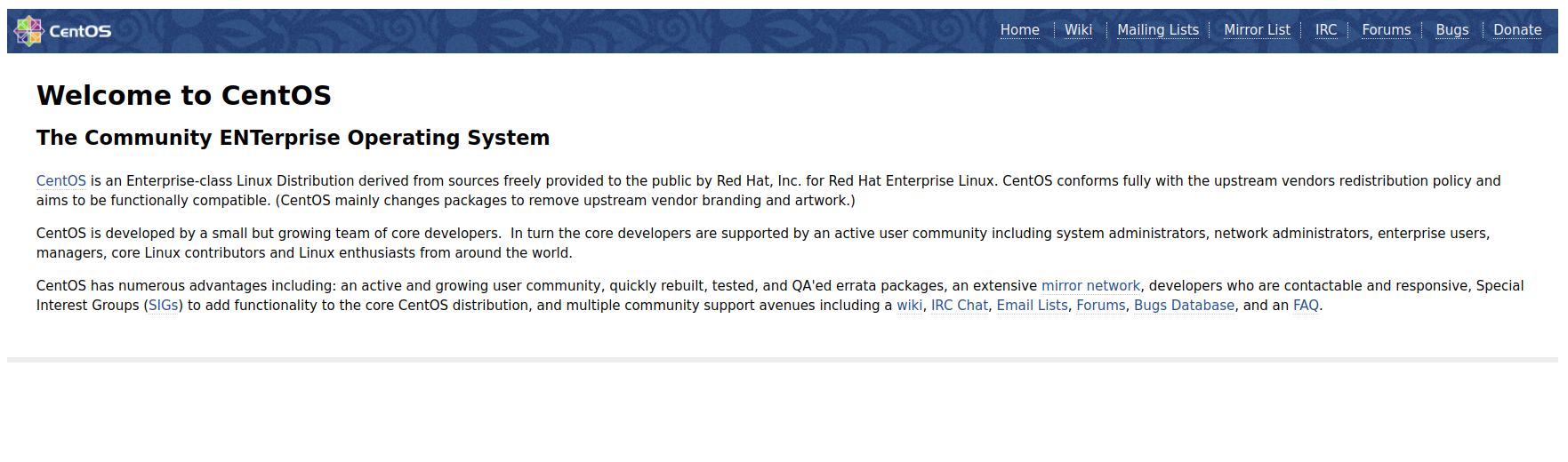Open the FAQ link
1568x462 pixels.
1306,306
